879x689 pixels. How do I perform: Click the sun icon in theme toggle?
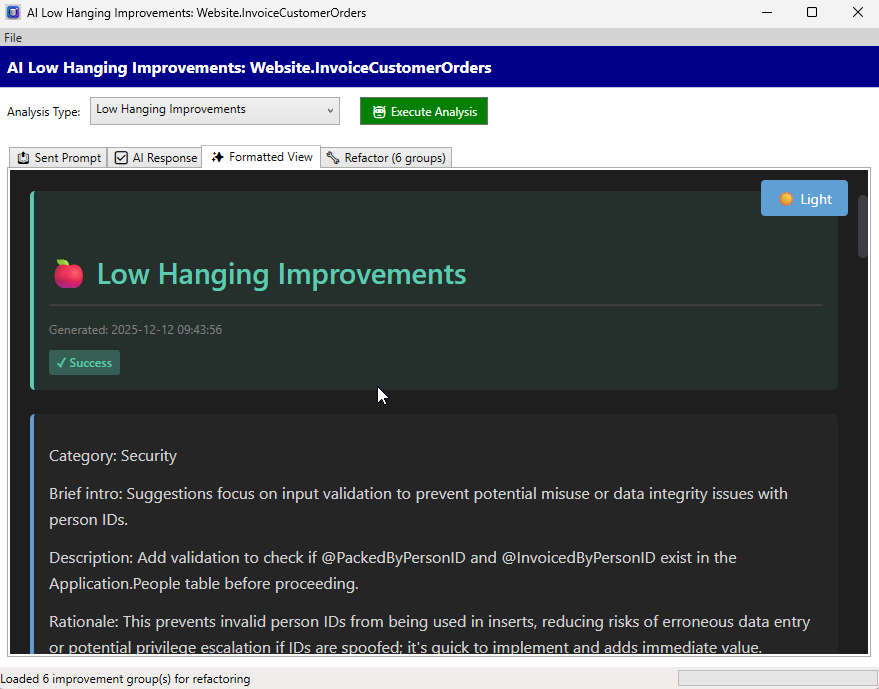pyautogui.click(x=786, y=199)
